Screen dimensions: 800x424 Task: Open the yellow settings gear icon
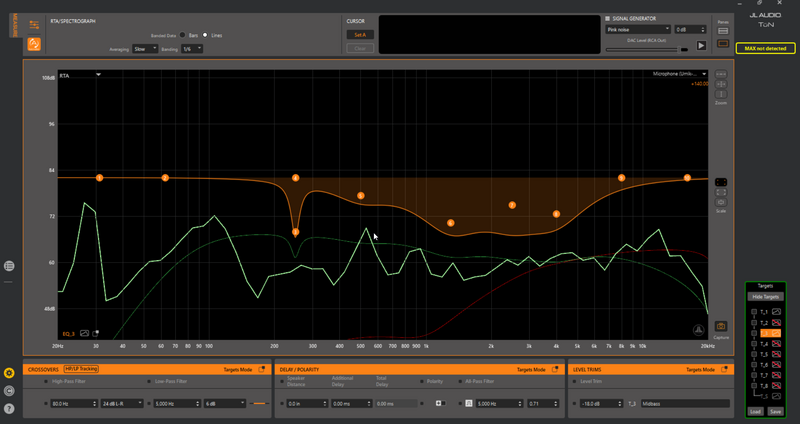[9, 373]
